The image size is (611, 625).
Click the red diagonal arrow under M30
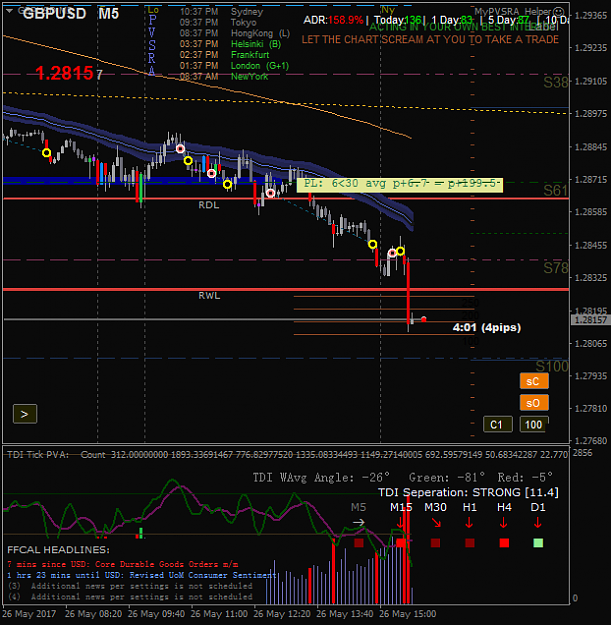click(436, 523)
